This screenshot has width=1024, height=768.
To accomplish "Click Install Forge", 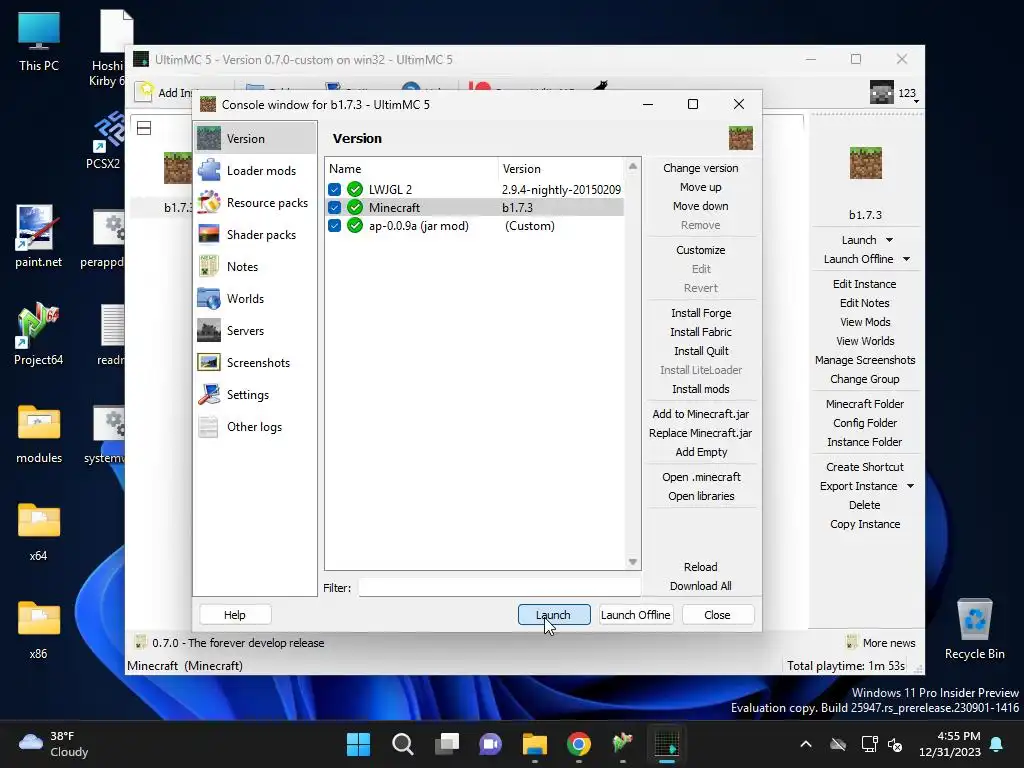I will (701, 313).
